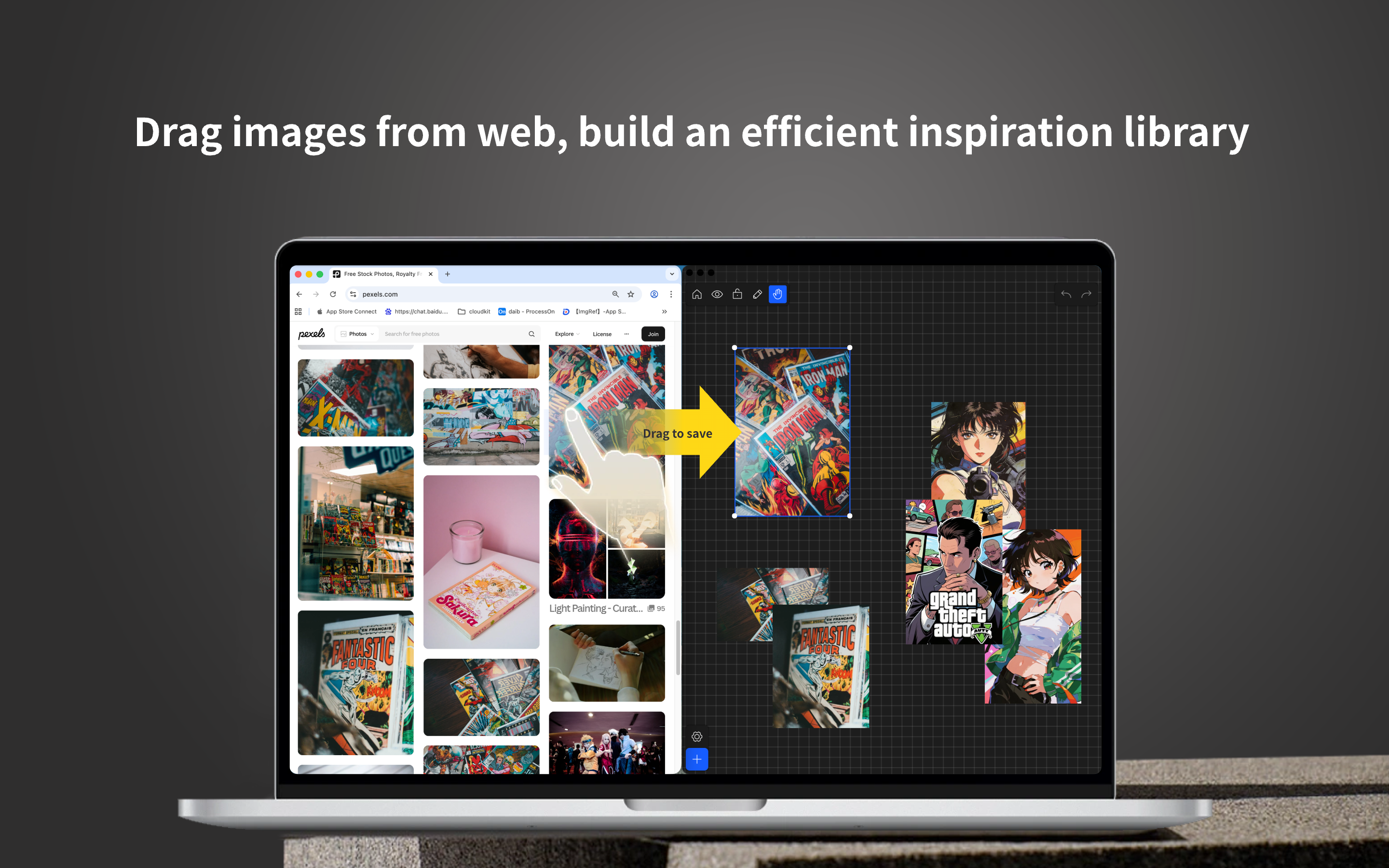Open the chat.baidu bookmark

click(x=416, y=312)
